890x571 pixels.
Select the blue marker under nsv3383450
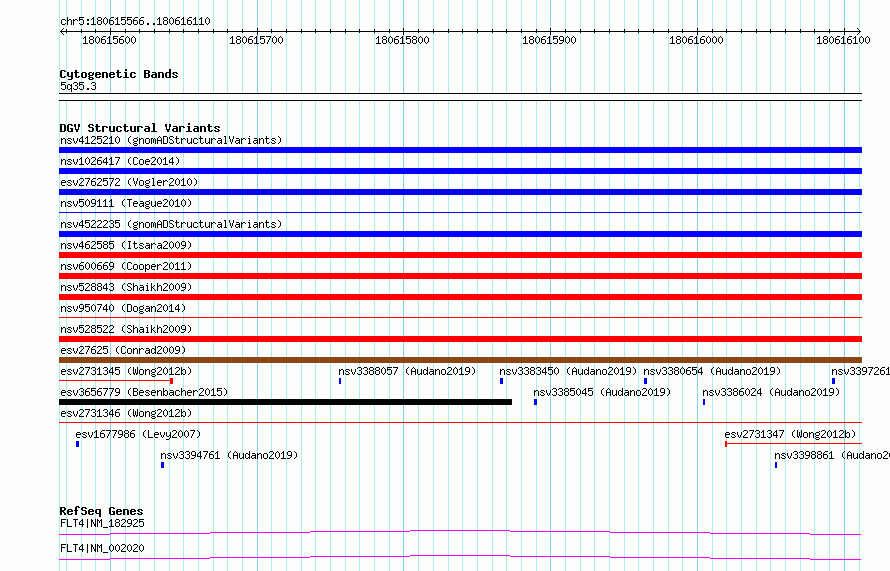point(501,381)
